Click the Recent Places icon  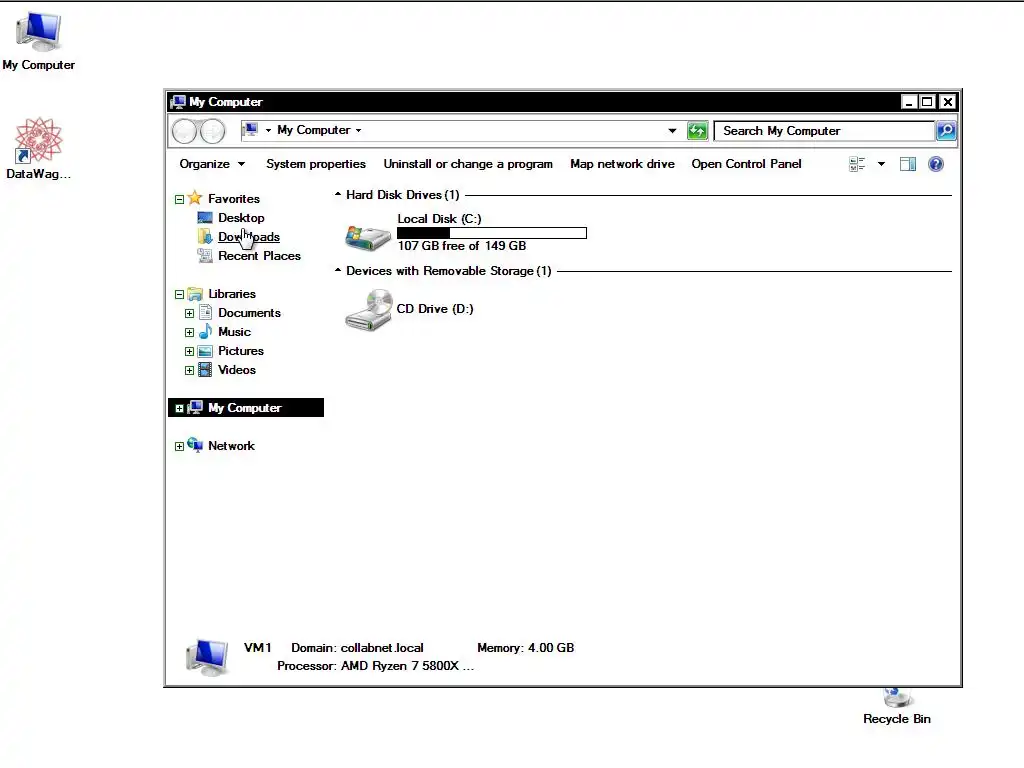[205, 255]
